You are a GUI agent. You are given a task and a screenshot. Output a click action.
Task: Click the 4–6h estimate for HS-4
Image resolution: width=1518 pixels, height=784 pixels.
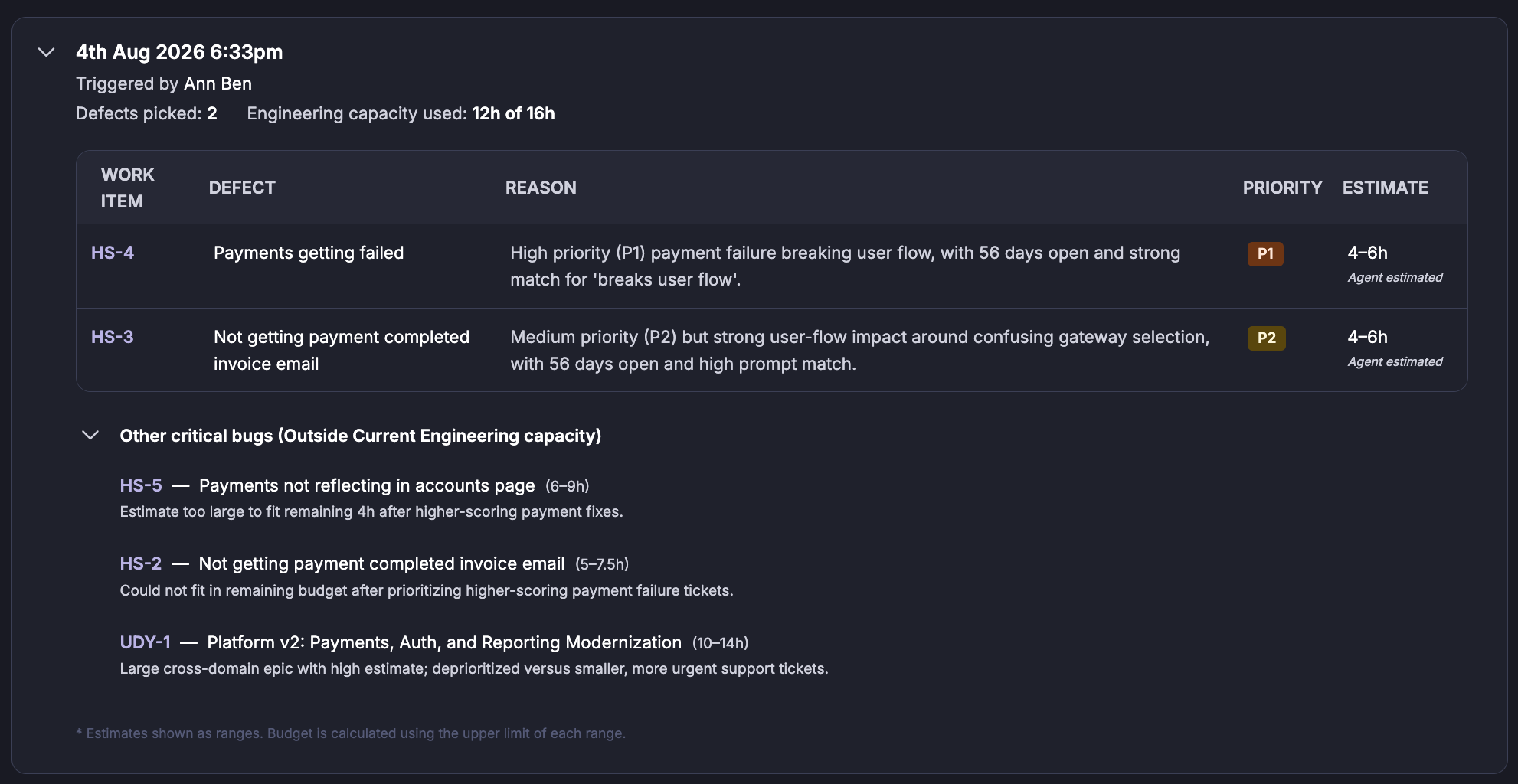(1368, 253)
